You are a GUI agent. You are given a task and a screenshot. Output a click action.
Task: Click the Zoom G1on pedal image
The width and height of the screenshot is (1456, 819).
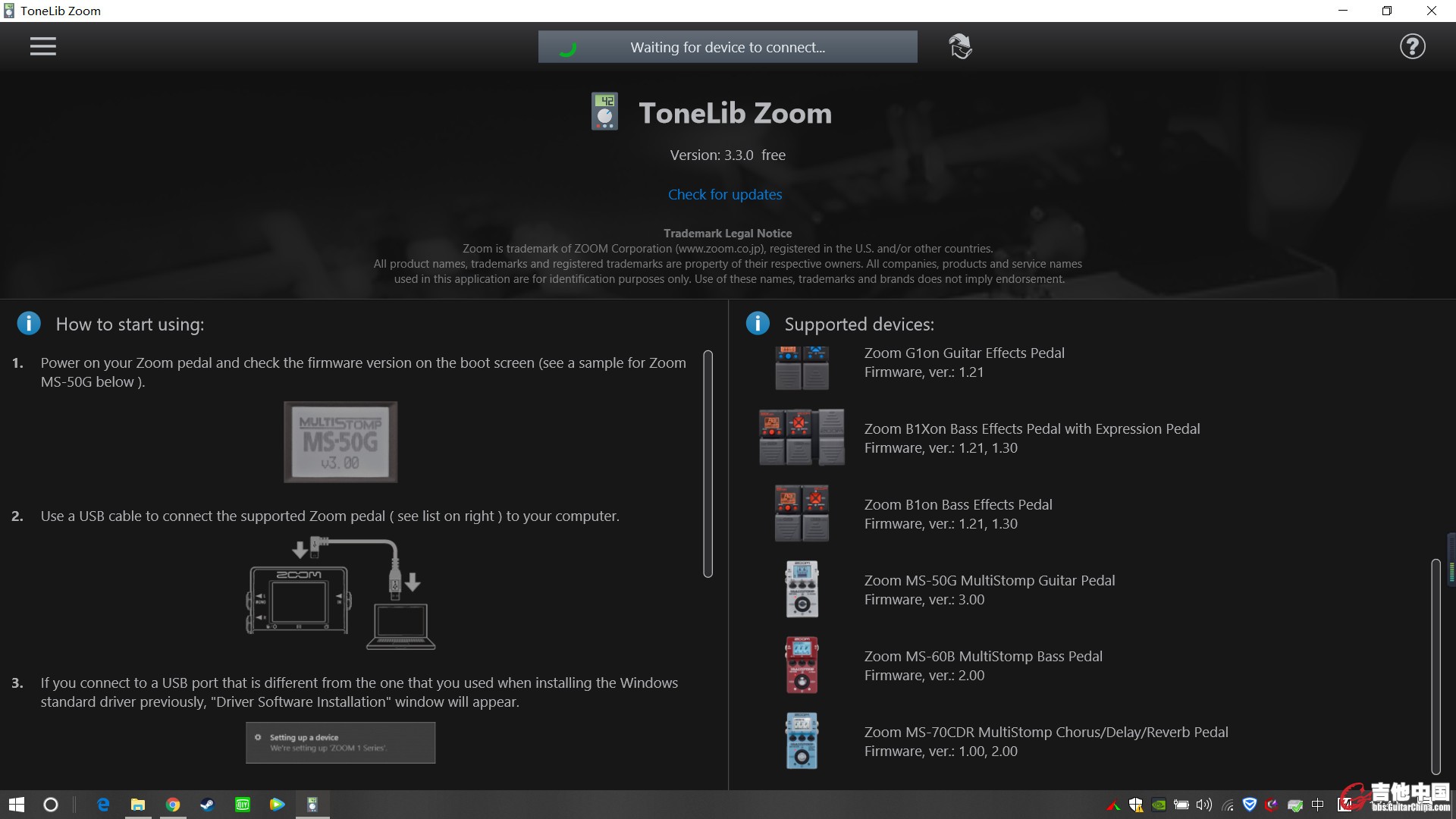coord(802,368)
